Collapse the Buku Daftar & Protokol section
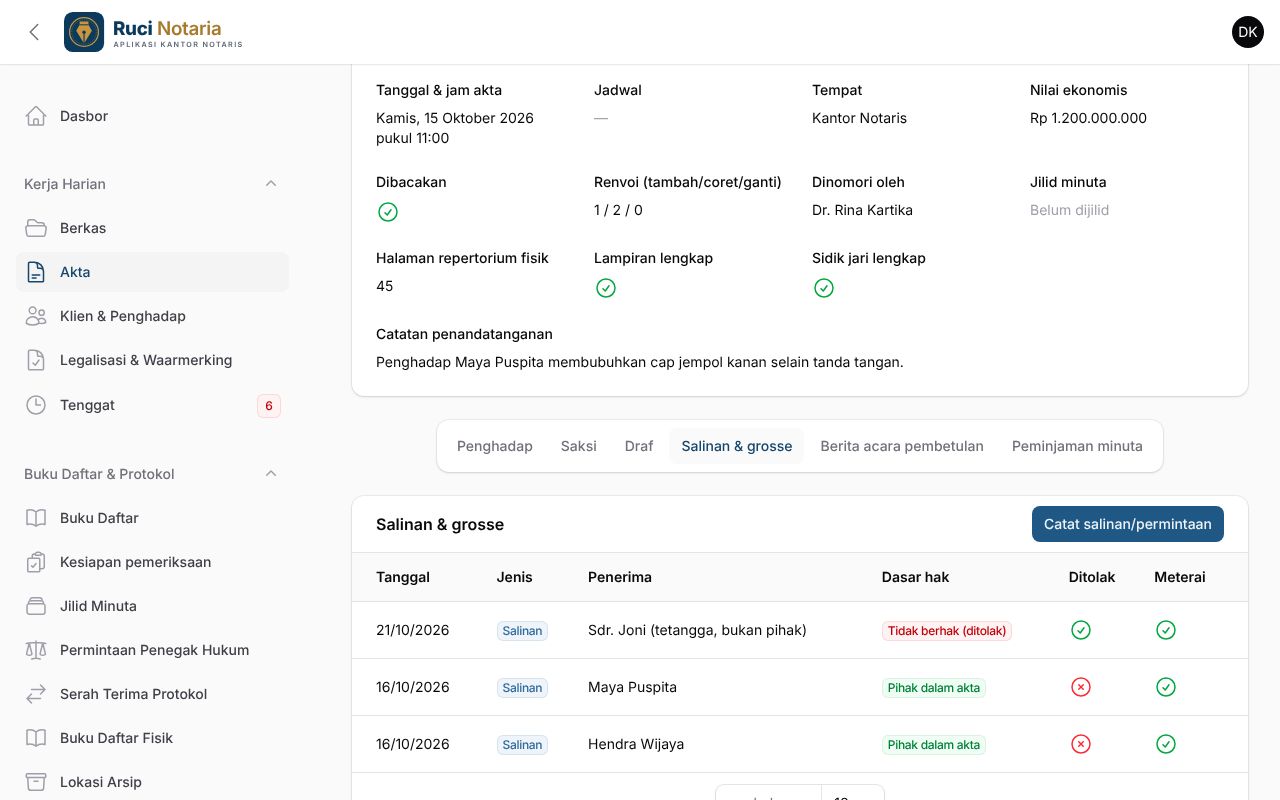1280x800 pixels. pos(271,474)
